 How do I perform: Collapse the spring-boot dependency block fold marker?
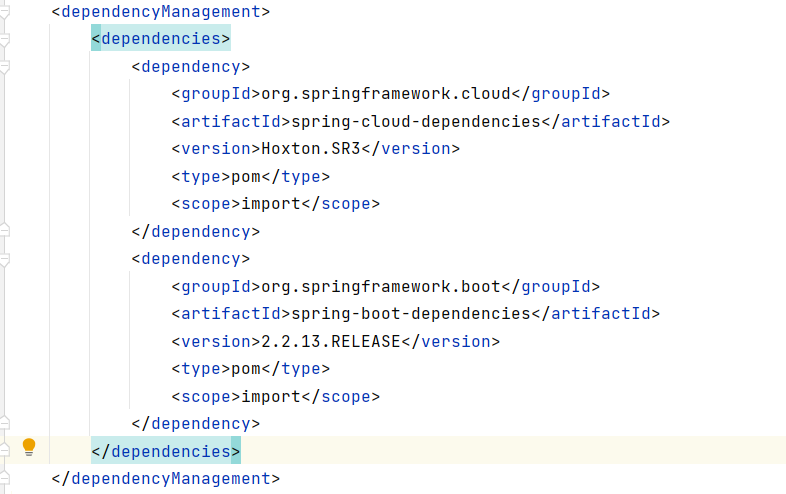(x=4, y=259)
